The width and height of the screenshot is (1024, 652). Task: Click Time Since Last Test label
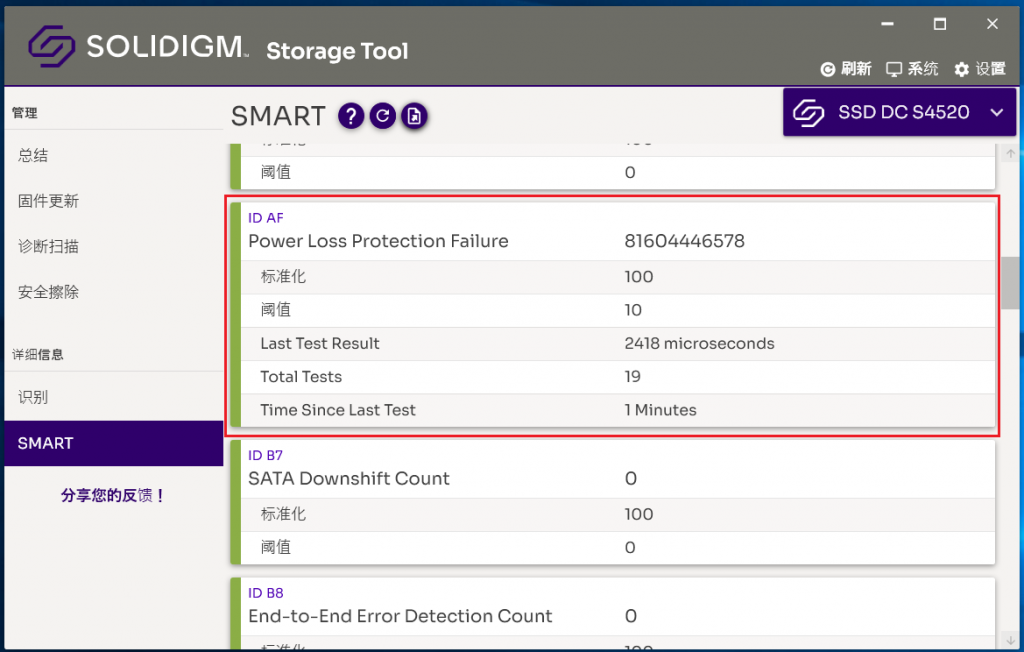[338, 410]
